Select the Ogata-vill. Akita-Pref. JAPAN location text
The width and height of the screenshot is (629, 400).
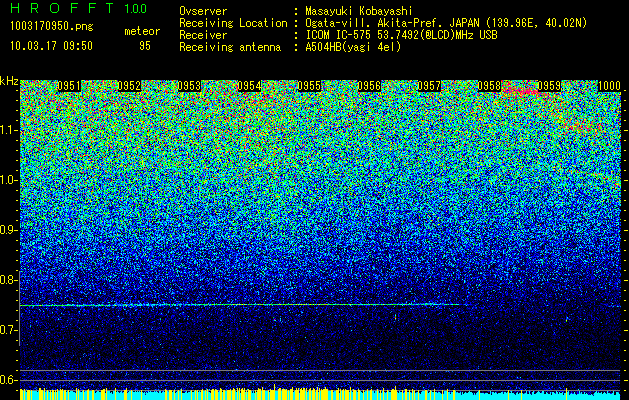pyautogui.click(x=446, y=23)
